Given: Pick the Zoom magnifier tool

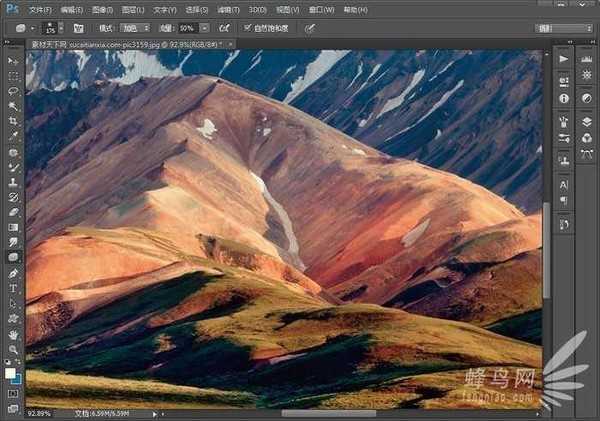Looking at the screenshot, I should click(13, 349).
